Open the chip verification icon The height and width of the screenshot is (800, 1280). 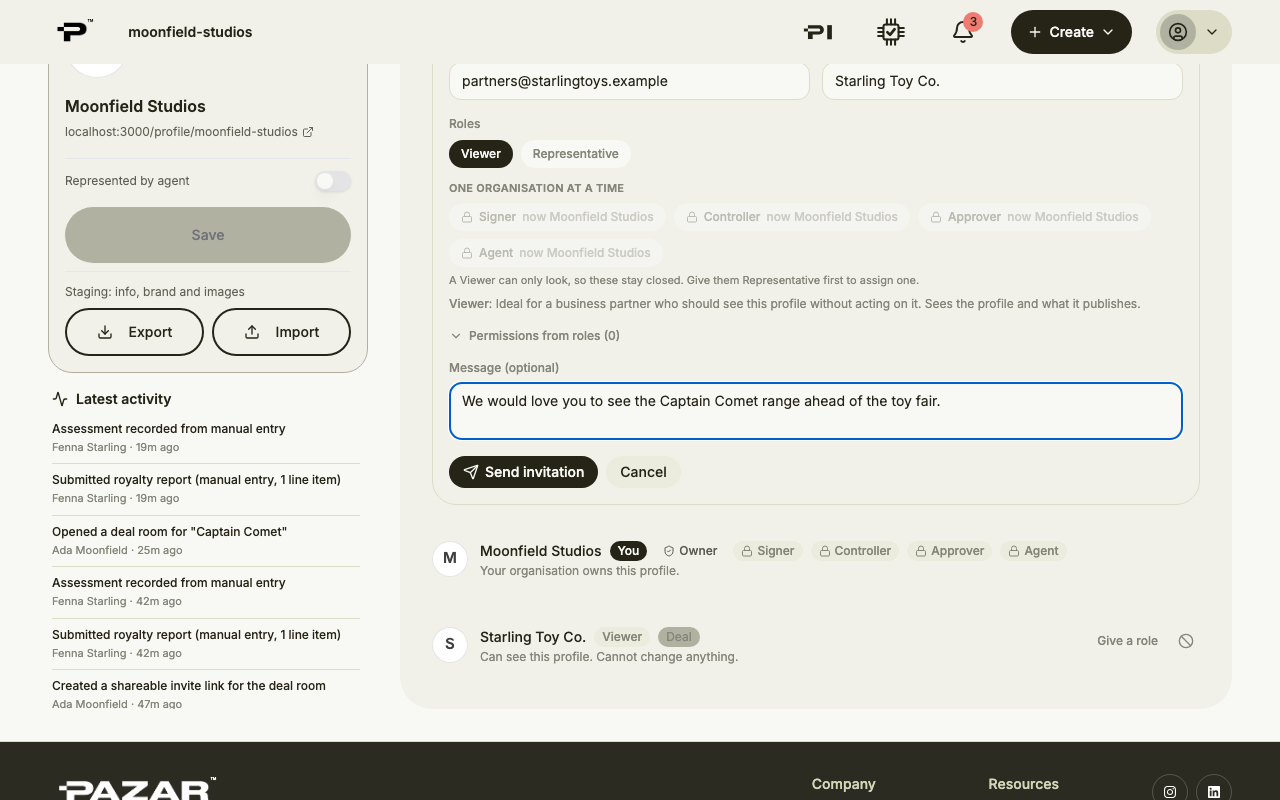(890, 32)
